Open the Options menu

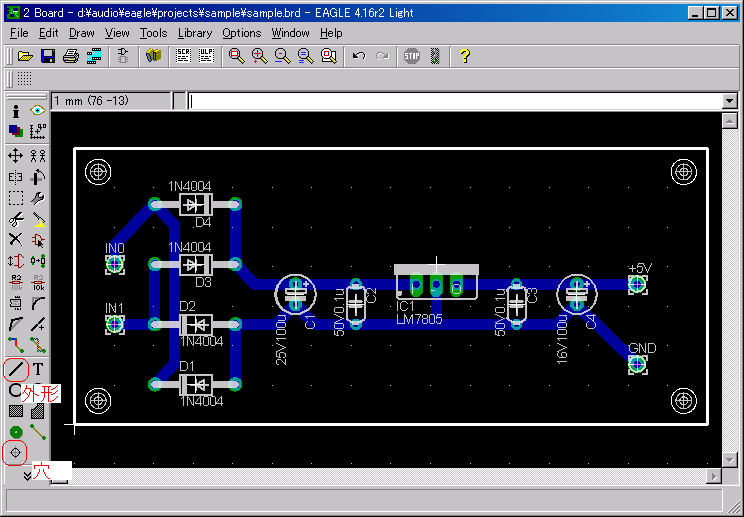click(242, 33)
